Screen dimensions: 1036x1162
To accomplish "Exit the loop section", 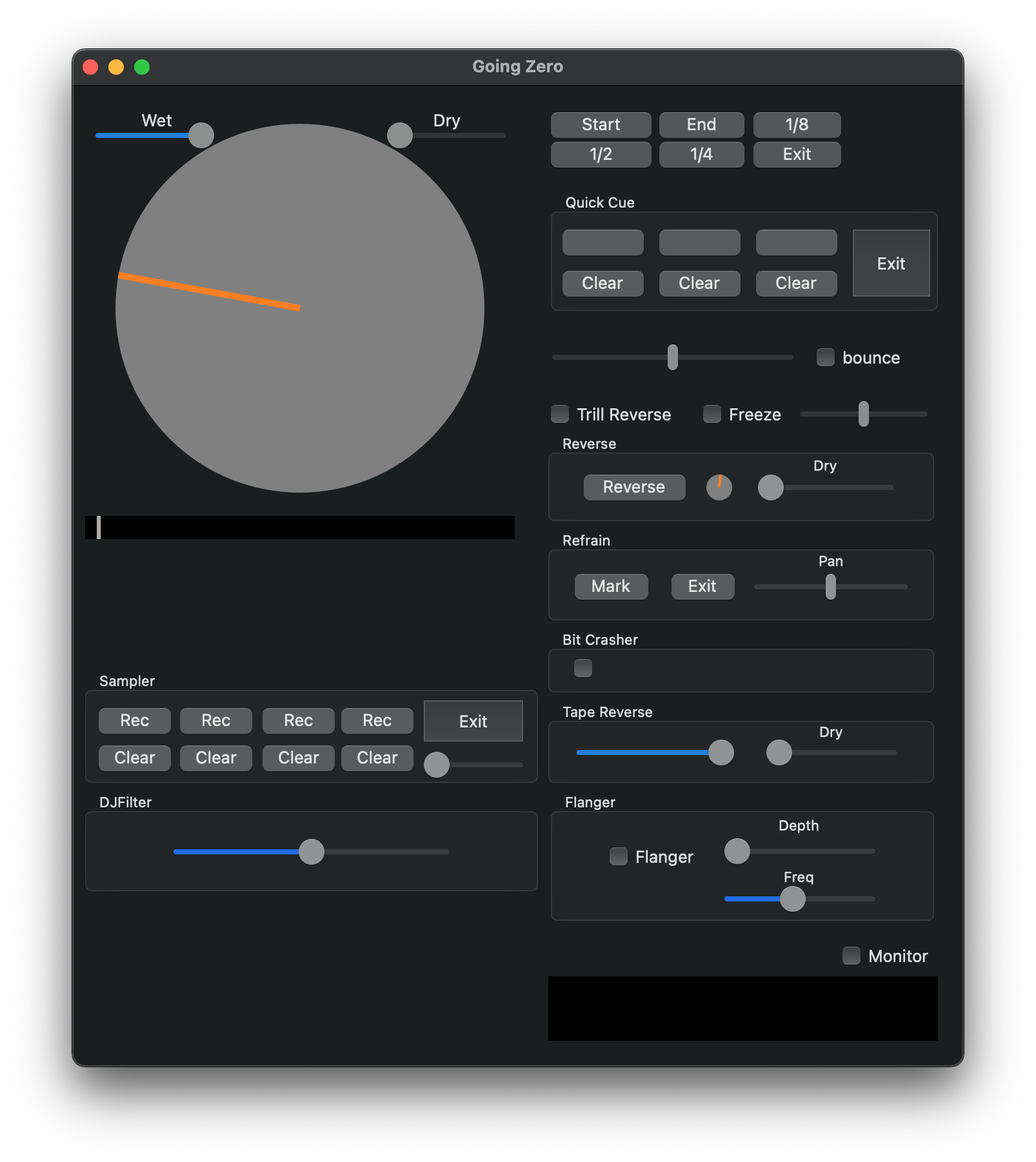I will tap(796, 154).
